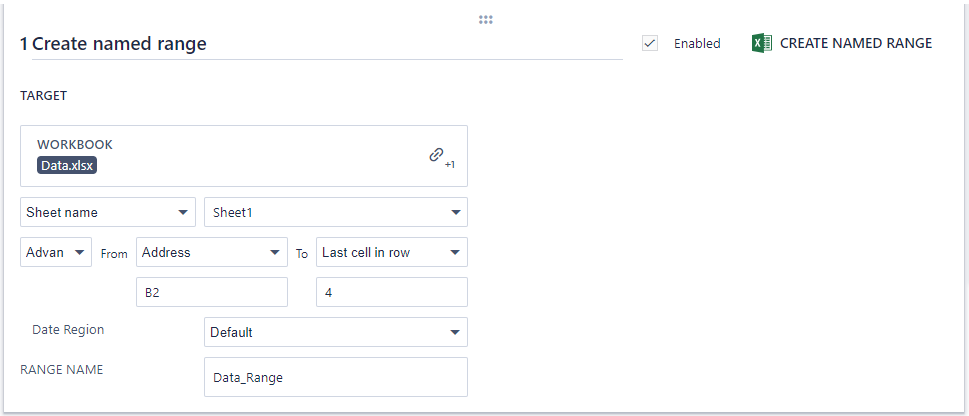Viewport: 969px width, 416px height.
Task: Click the CREATE NAMED RANGE label
Action: point(856,44)
